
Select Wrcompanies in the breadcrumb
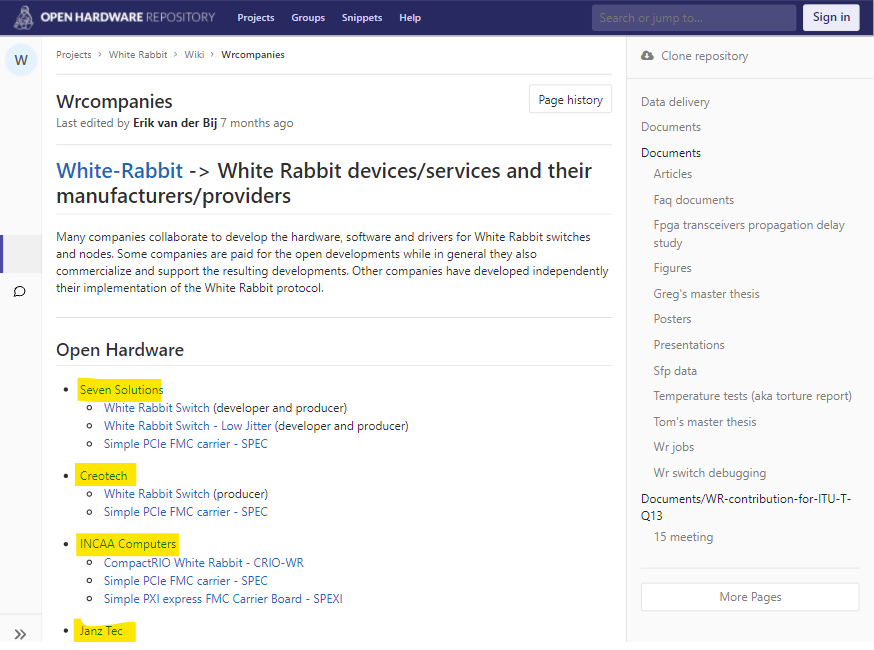253,55
